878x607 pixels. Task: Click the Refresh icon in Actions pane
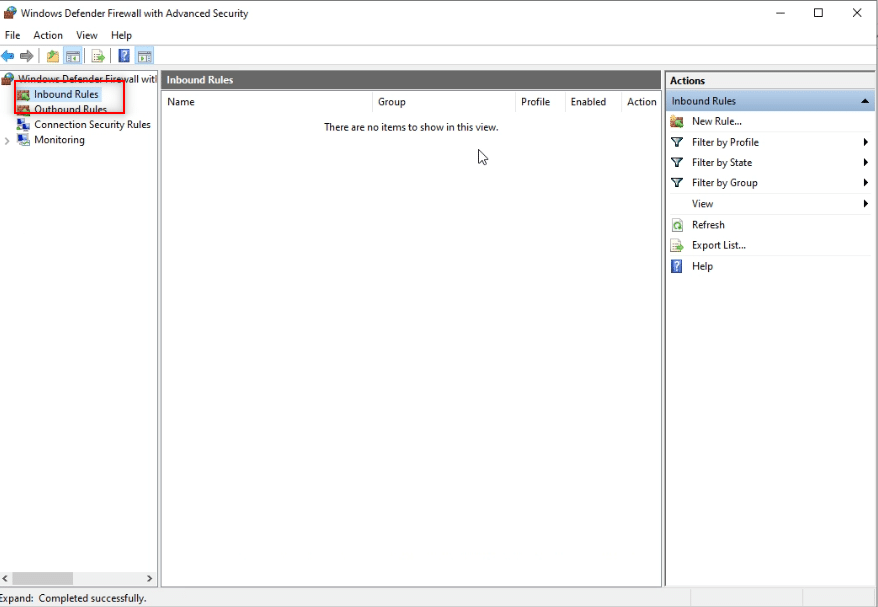coord(677,225)
